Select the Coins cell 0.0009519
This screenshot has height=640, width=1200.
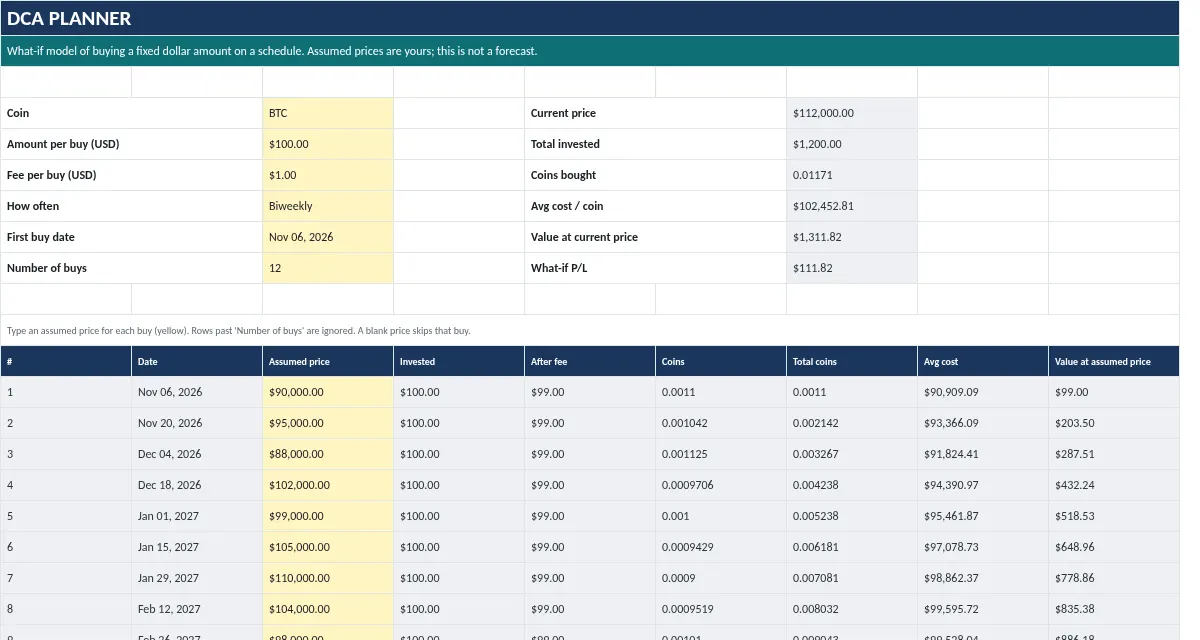[721, 609]
